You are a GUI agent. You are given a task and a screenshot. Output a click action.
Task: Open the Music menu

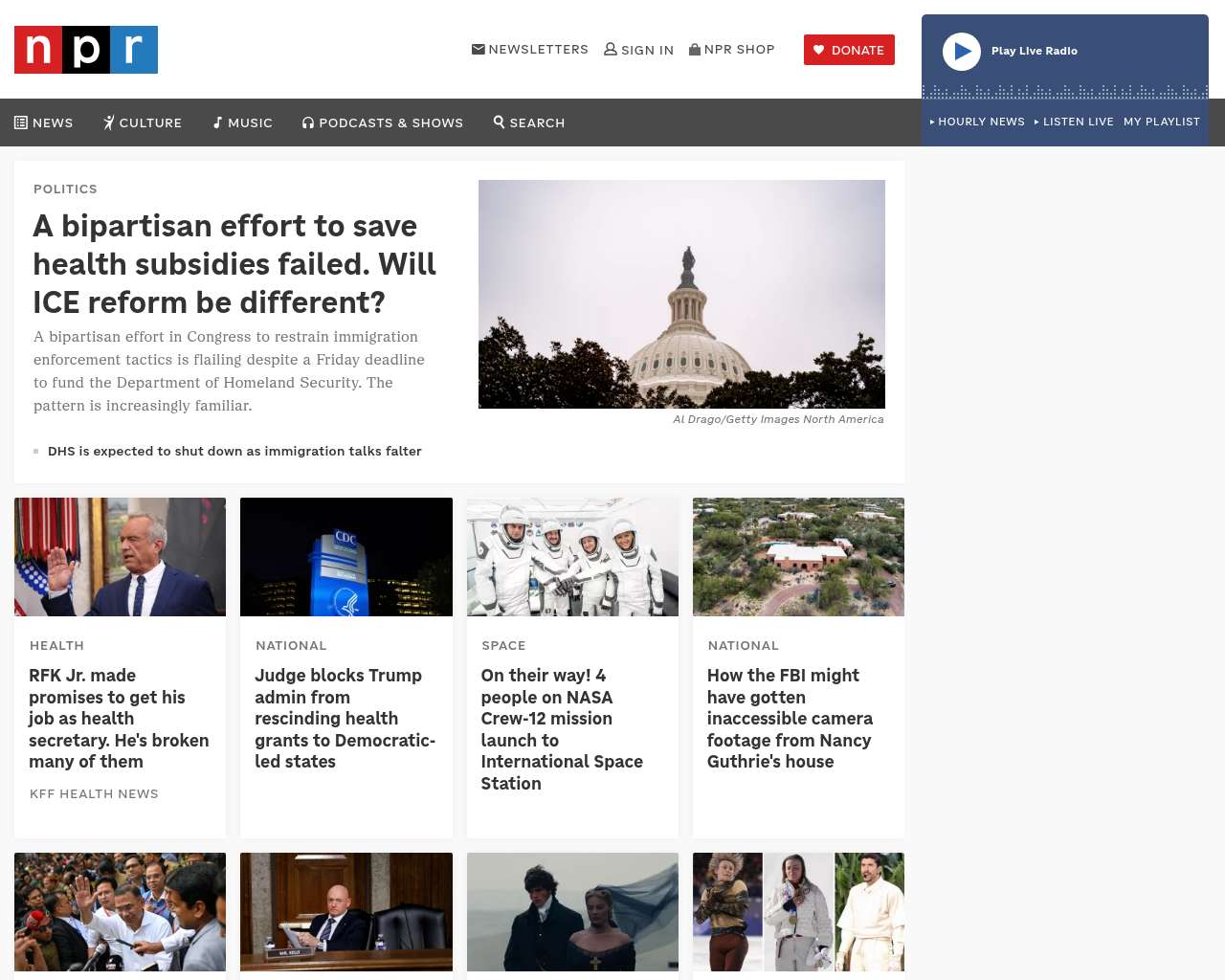point(243,122)
